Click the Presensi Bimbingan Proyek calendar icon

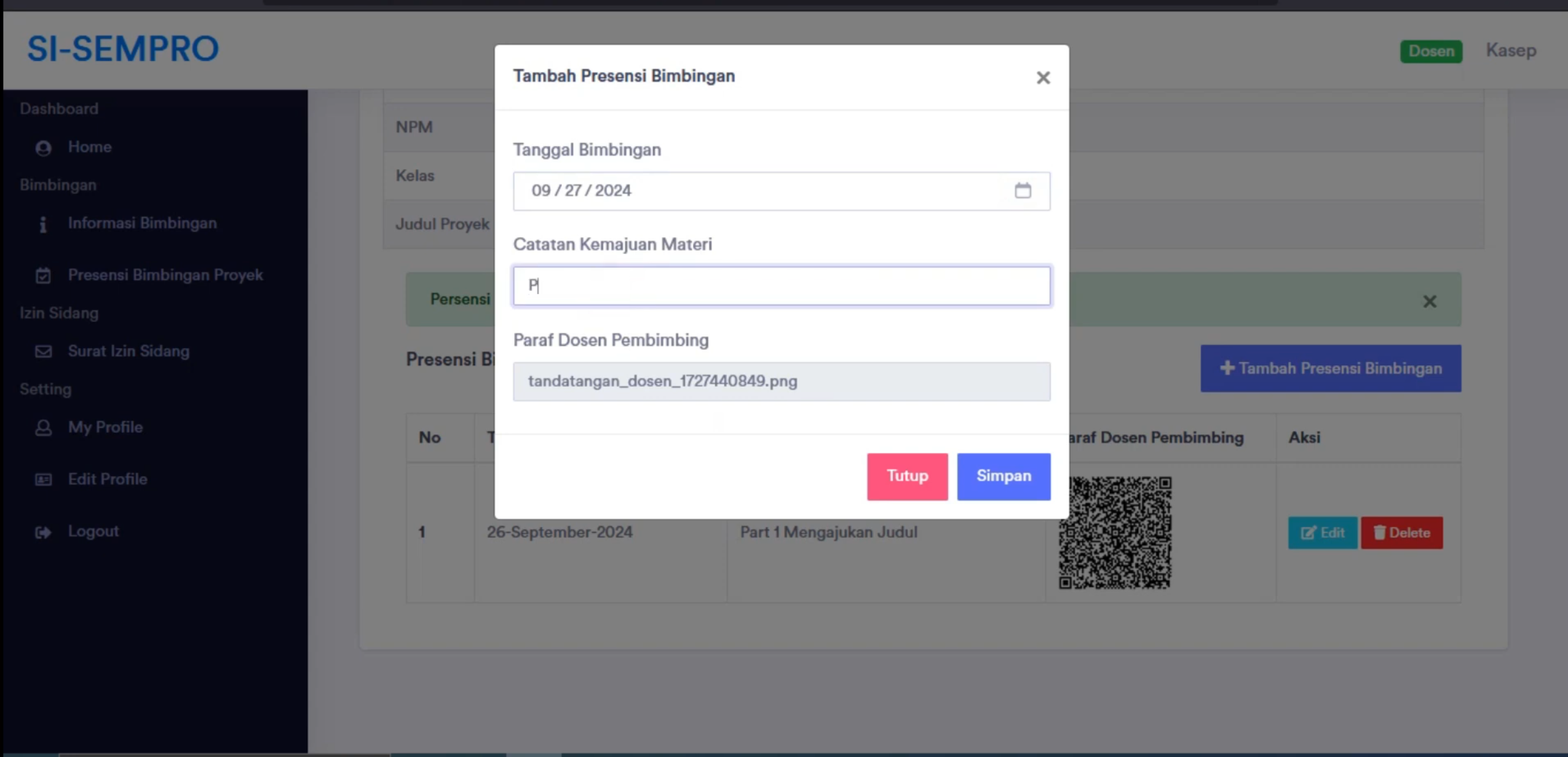pos(43,275)
